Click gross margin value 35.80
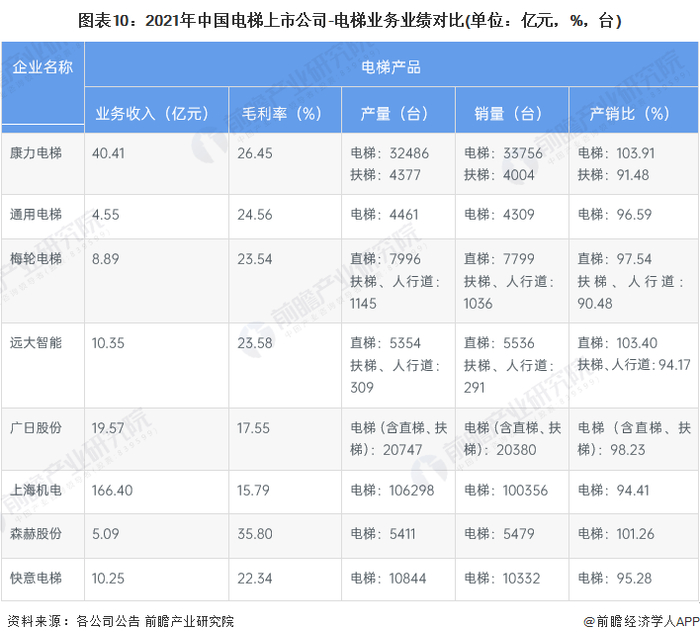Screen dimensions: 700x642 (254, 534)
